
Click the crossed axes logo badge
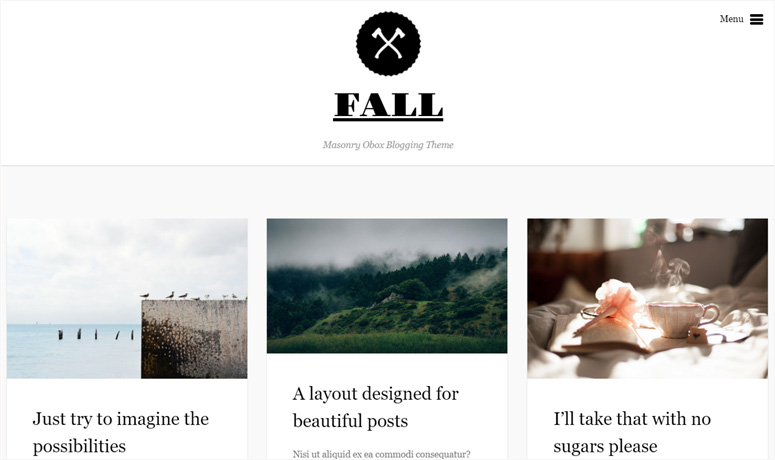point(388,43)
